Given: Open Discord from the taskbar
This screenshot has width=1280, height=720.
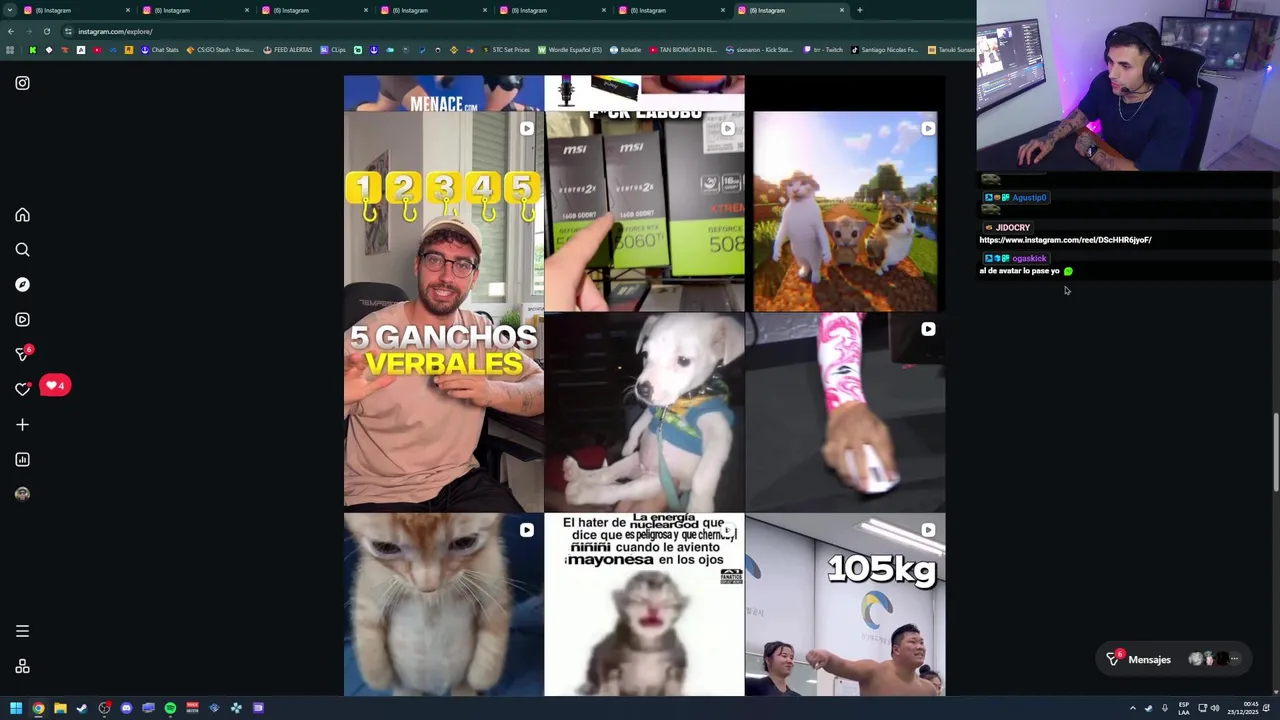Looking at the screenshot, I should (x=126, y=708).
